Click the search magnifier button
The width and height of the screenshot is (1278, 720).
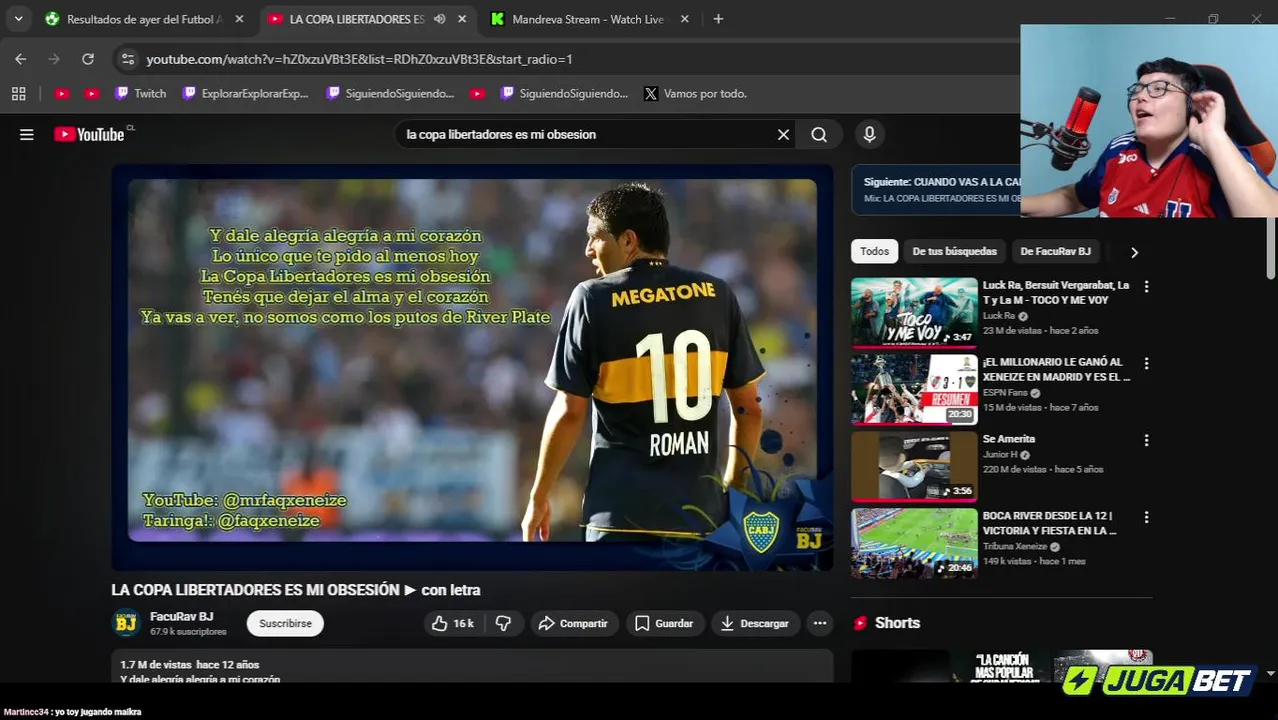(x=819, y=134)
